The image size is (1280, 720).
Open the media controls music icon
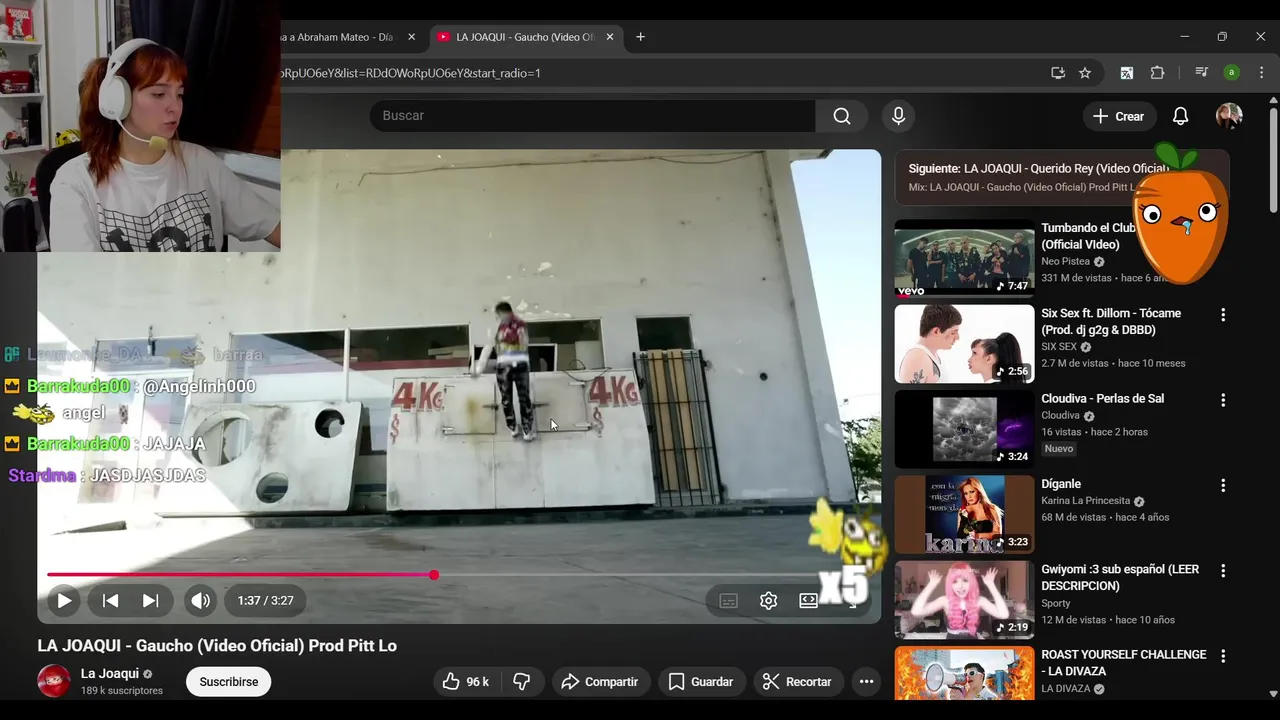pos(1202,73)
